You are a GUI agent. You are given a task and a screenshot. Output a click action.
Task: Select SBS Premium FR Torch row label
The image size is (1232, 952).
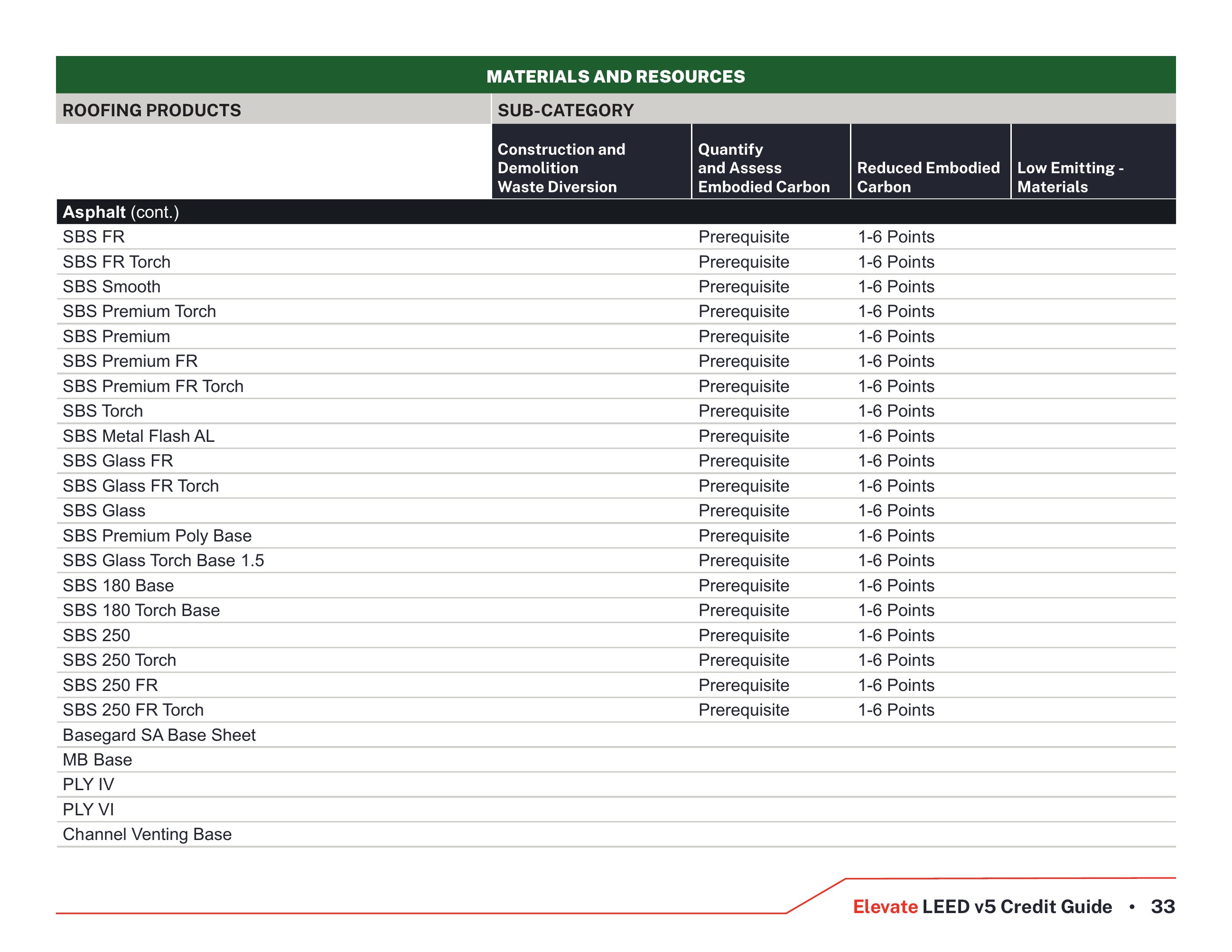[x=153, y=386]
